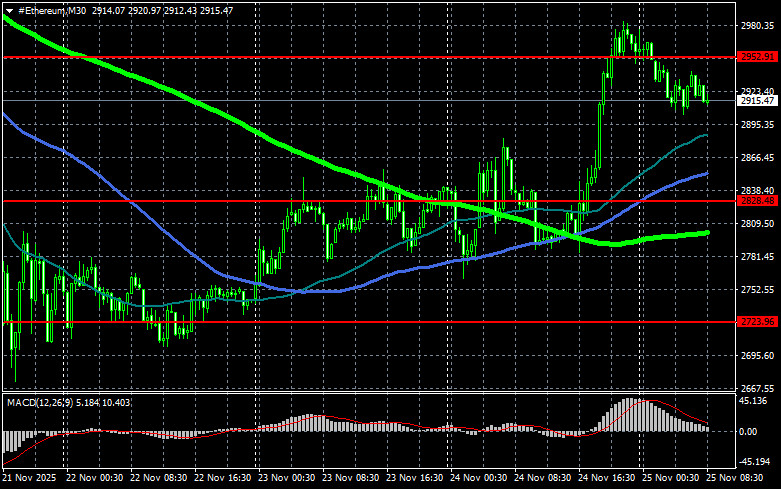The height and width of the screenshot is (489, 781).
Task: Select the 2828.48 red price level label
Action: (x=757, y=201)
